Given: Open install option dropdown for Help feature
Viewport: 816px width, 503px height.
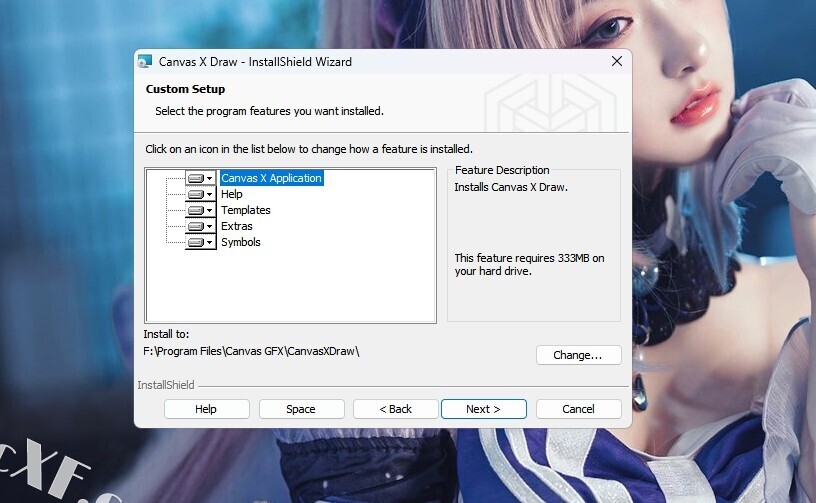Looking at the screenshot, I should [x=200, y=194].
